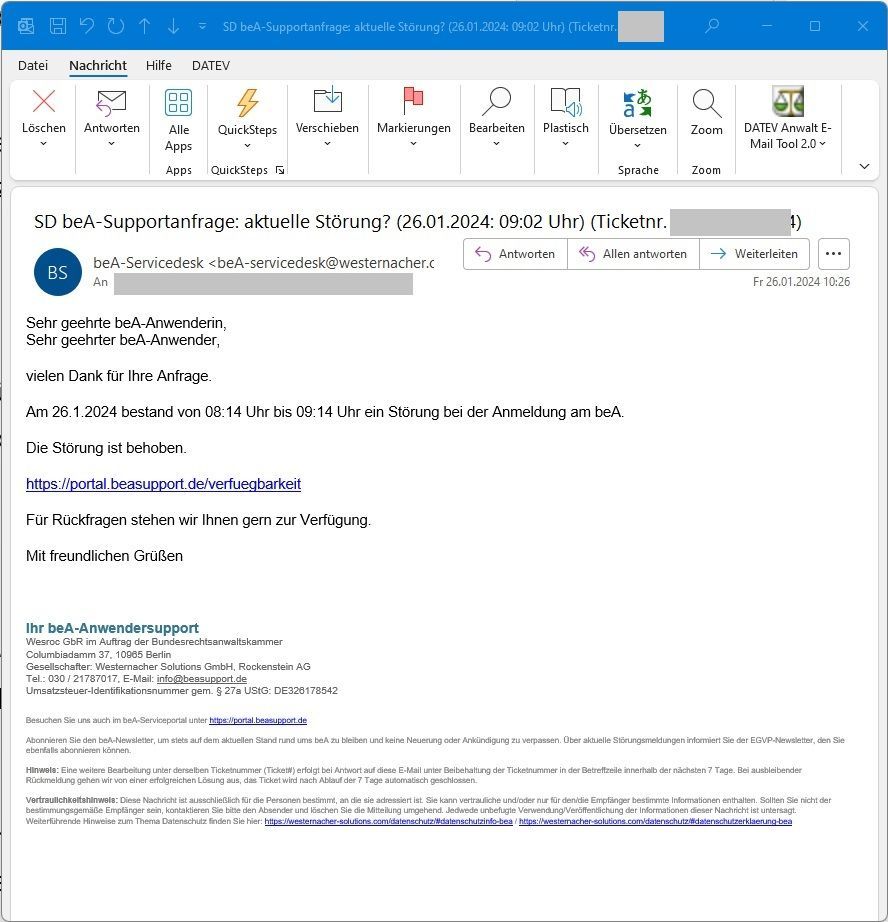Go to previous item with up arrow
Viewport: 888px width, 922px height.
click(x=145, y=26)
